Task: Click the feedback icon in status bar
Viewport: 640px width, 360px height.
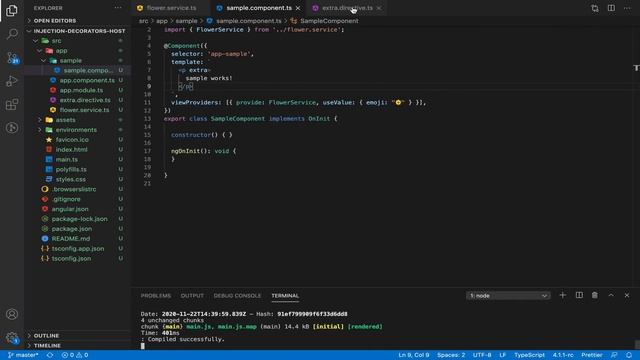Action: pos(614,355)
